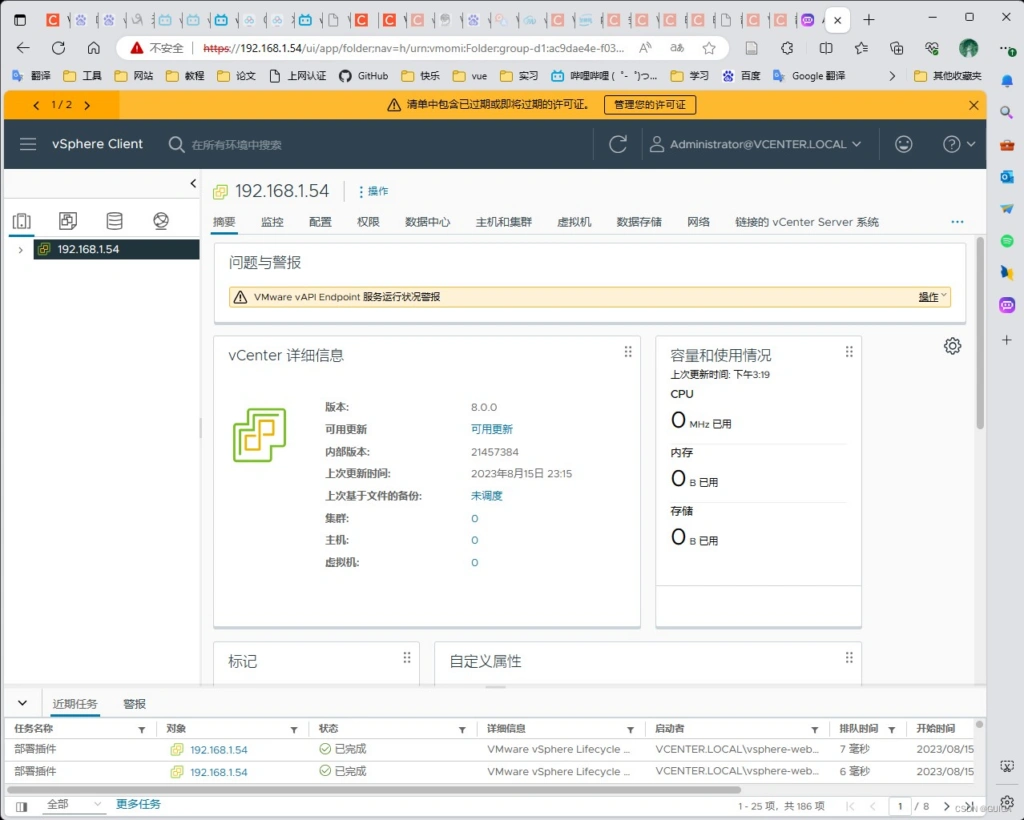
Task: Add page to browser favorites star
Action: click(709, 48)
